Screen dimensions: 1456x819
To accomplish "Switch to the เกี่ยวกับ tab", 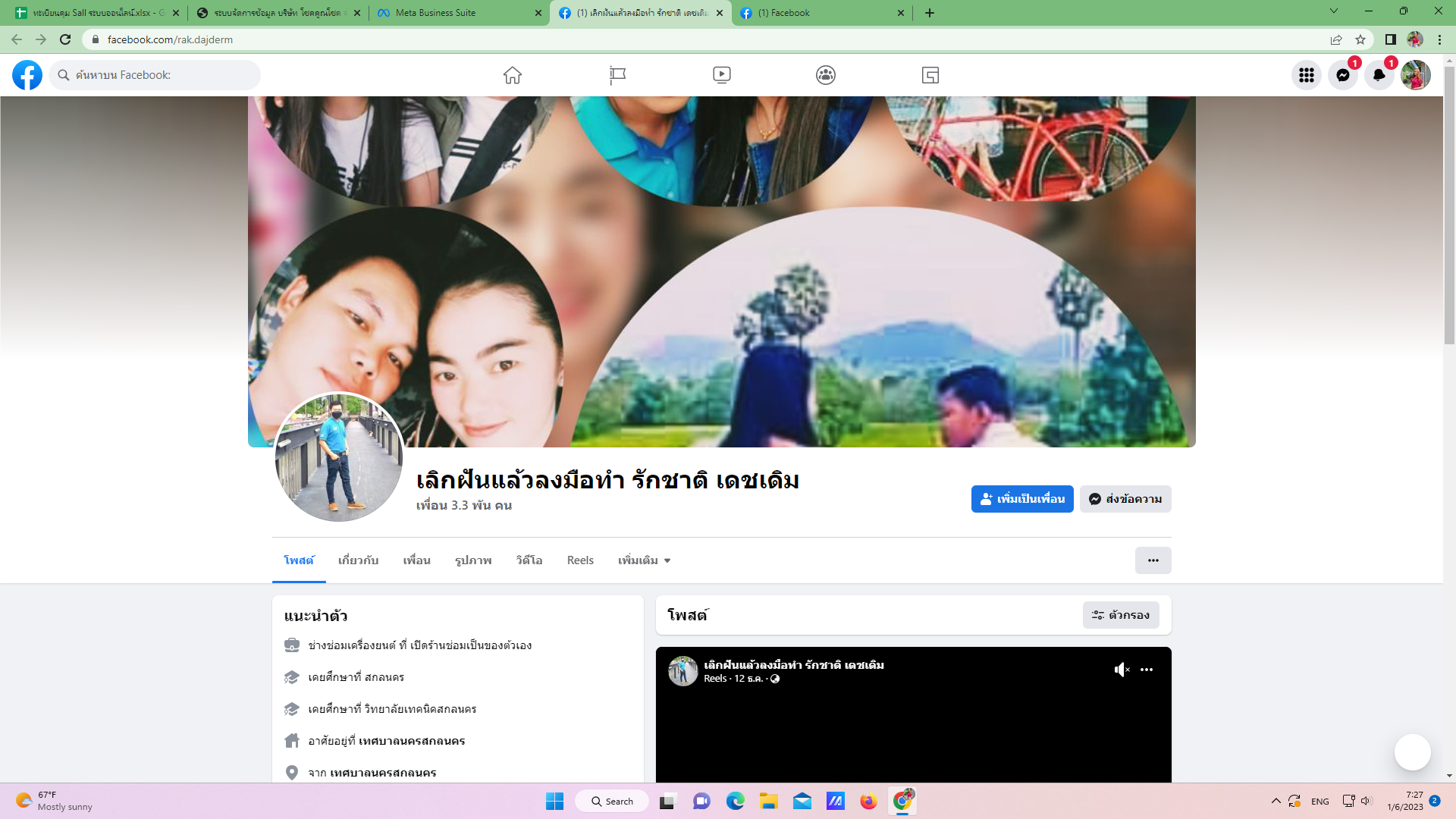I will [x=358, y=560].
